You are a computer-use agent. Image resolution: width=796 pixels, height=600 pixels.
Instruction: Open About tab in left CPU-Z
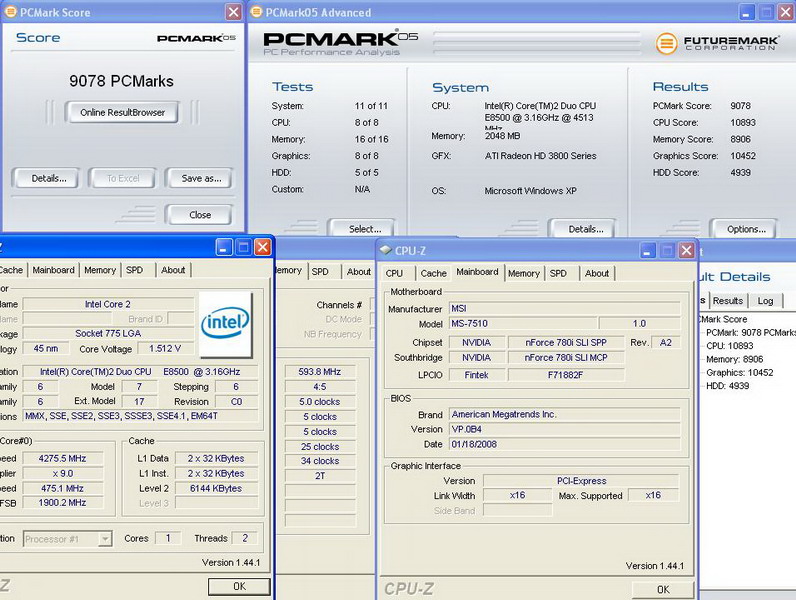coord(173,270)
